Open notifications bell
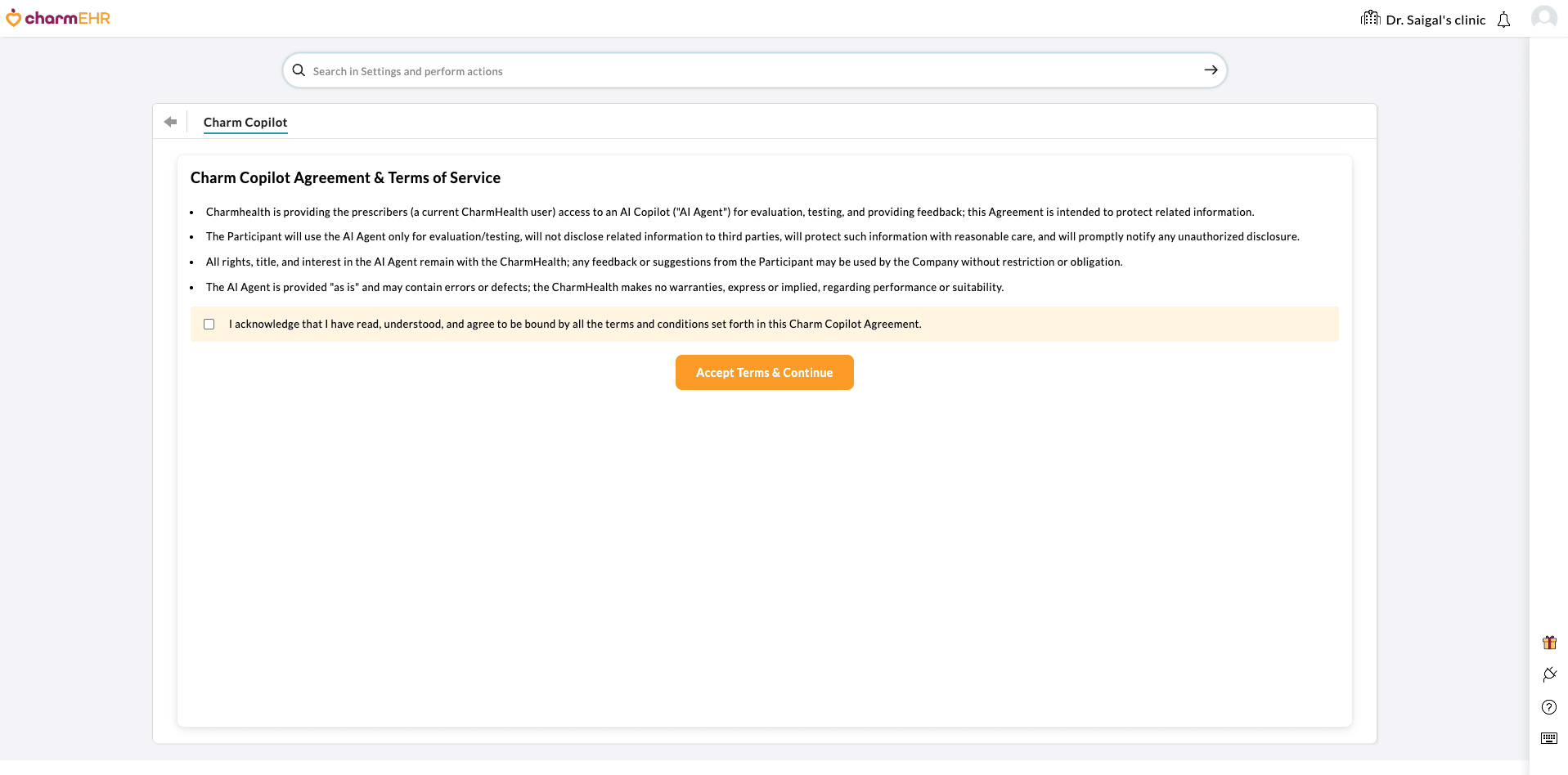The height and width of the screenshot is (775, 1568). coord(1503,20)
